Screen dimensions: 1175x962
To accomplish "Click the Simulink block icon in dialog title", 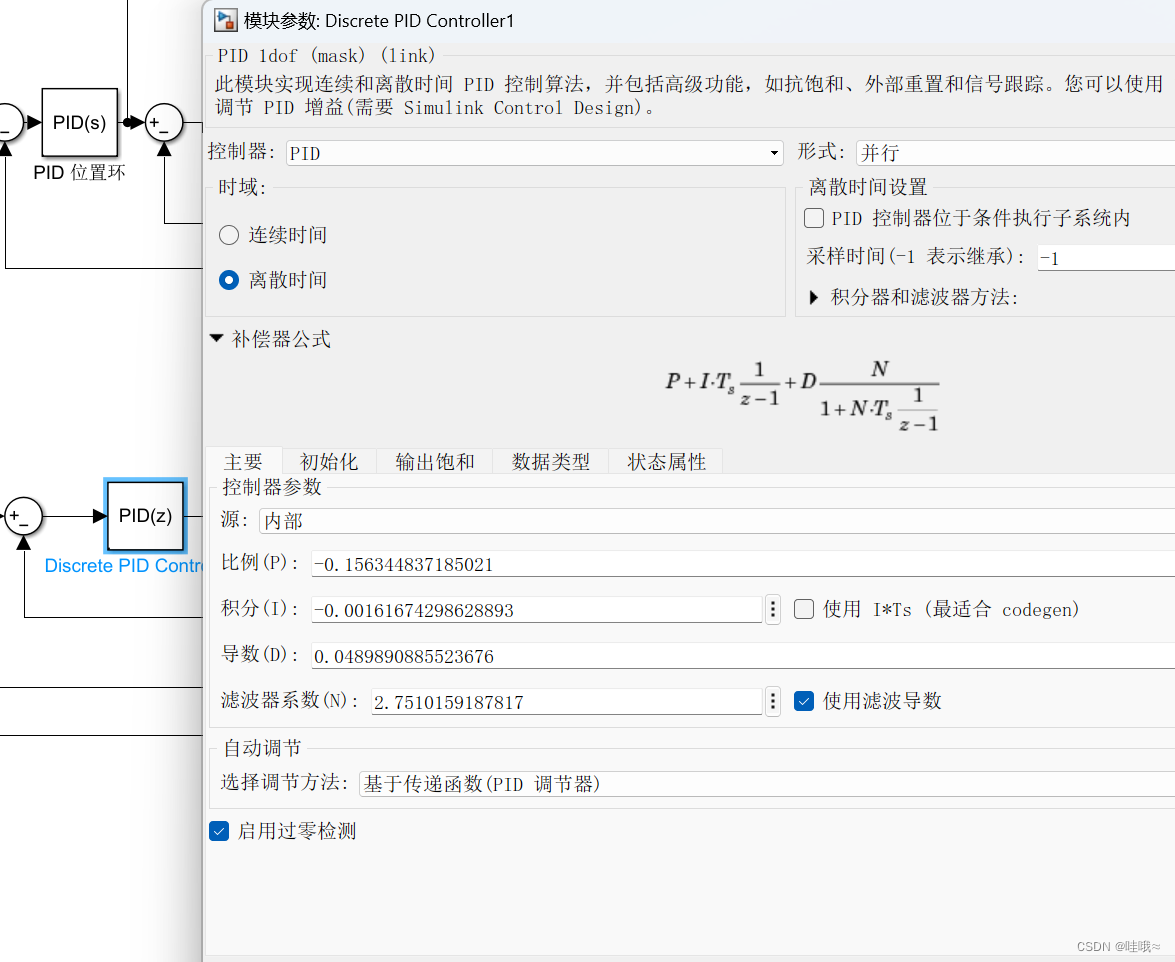I will [x=226, y=20].
